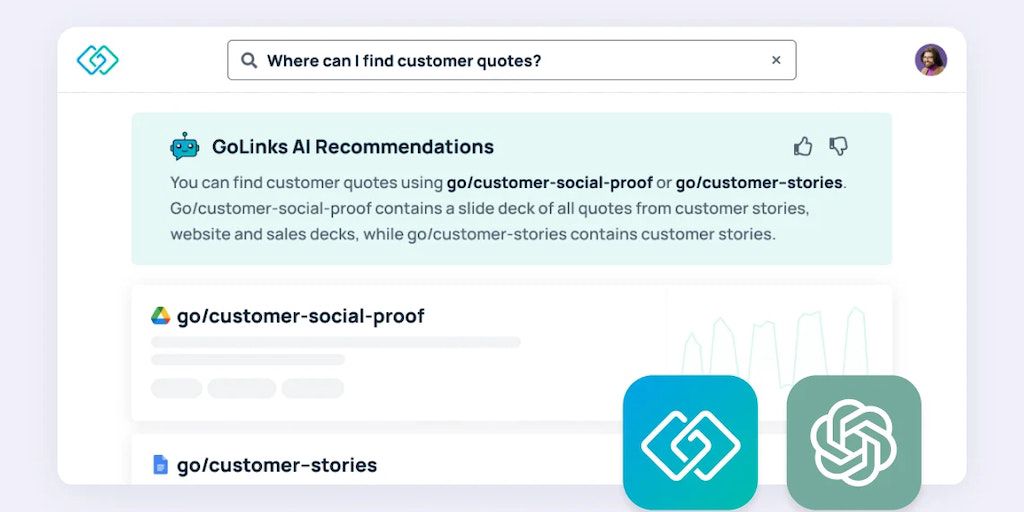Click the search magnifier icon
This screenshot has height=512, width=1024.
click(x=249, y=60)
